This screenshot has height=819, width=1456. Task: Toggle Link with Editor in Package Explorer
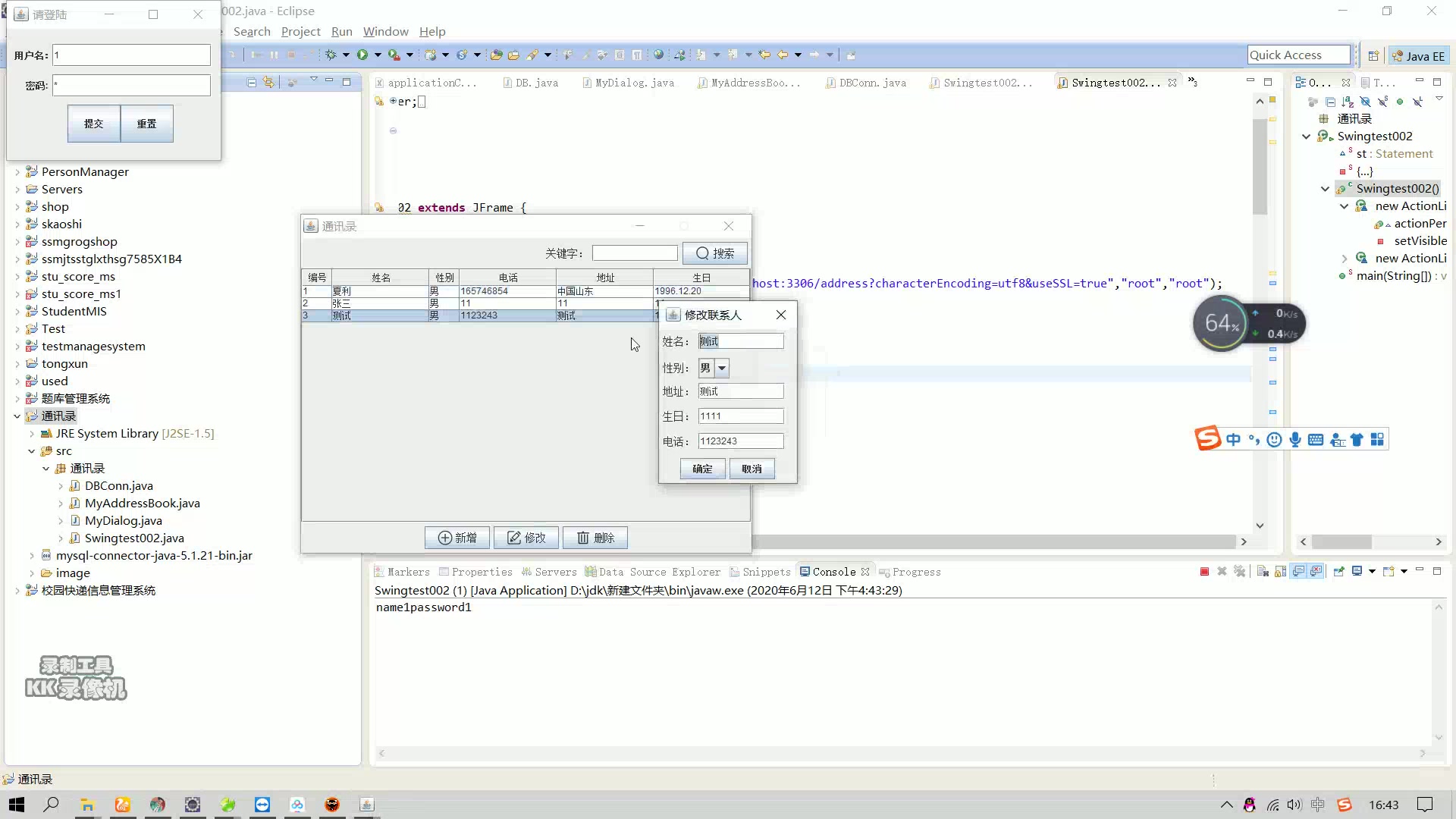tap(268, 82)
